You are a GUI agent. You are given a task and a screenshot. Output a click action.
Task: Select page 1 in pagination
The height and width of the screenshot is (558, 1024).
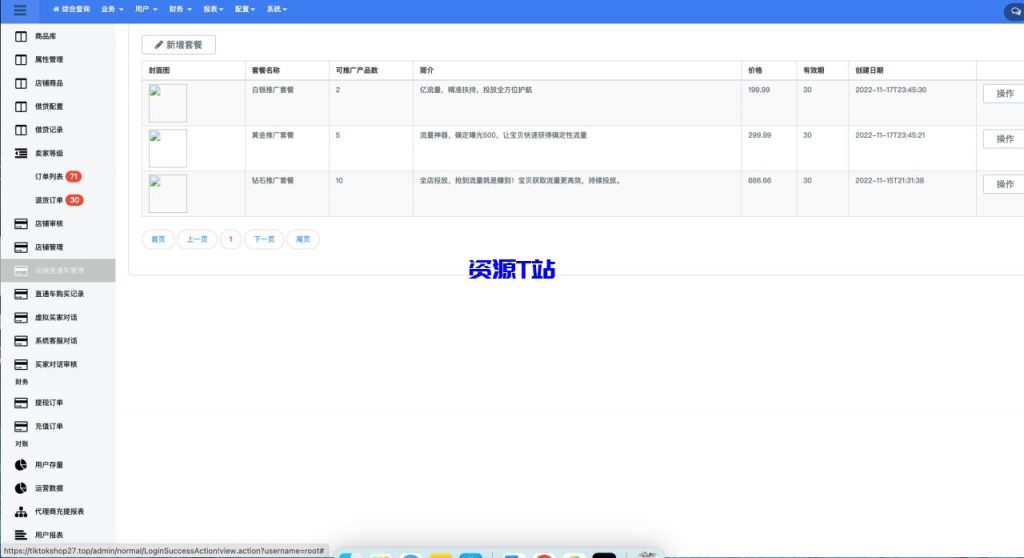231,239
